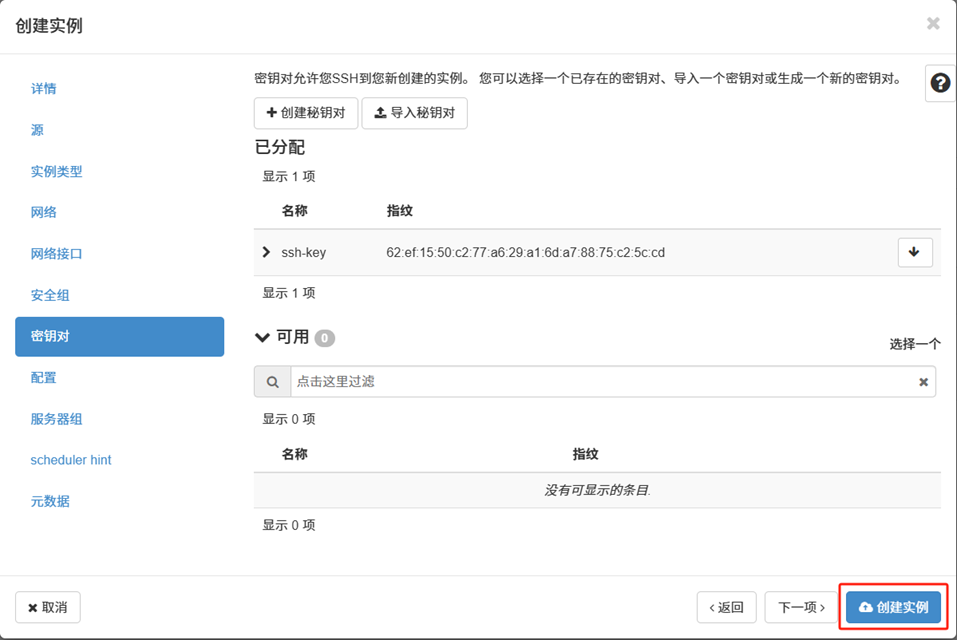Deallocate ssh-key with the down arrow button
957x640 pixels.
tap(915, 253)
